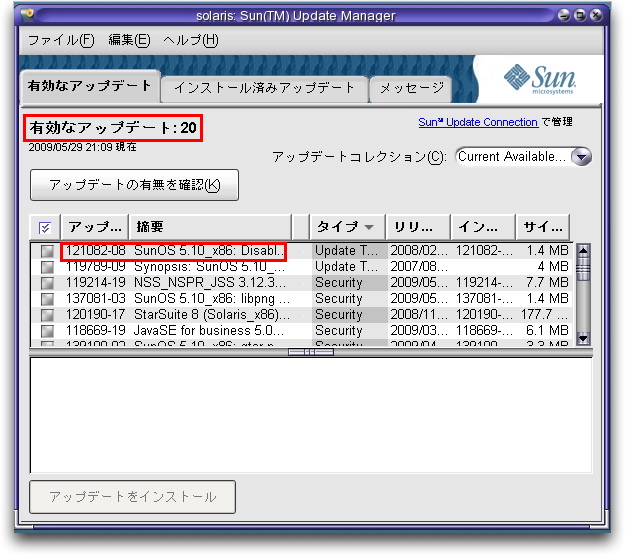This screenshot has width=625, height=556.
Task: Check the box for NSS_NSPR_JSS update 119214-19
Action: [46, 283]
